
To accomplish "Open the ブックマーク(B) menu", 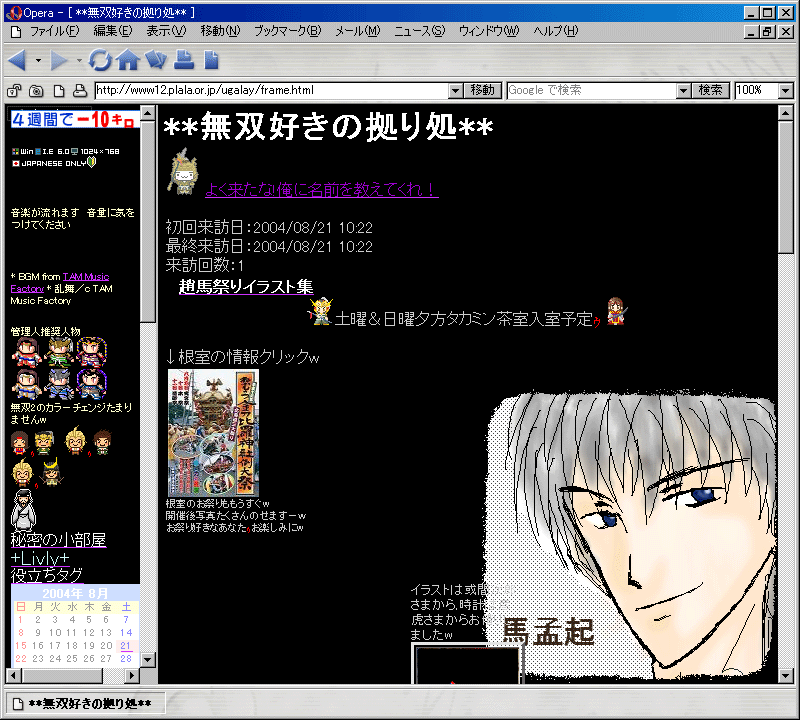I will pyautogui.click(x=288, y=31).
